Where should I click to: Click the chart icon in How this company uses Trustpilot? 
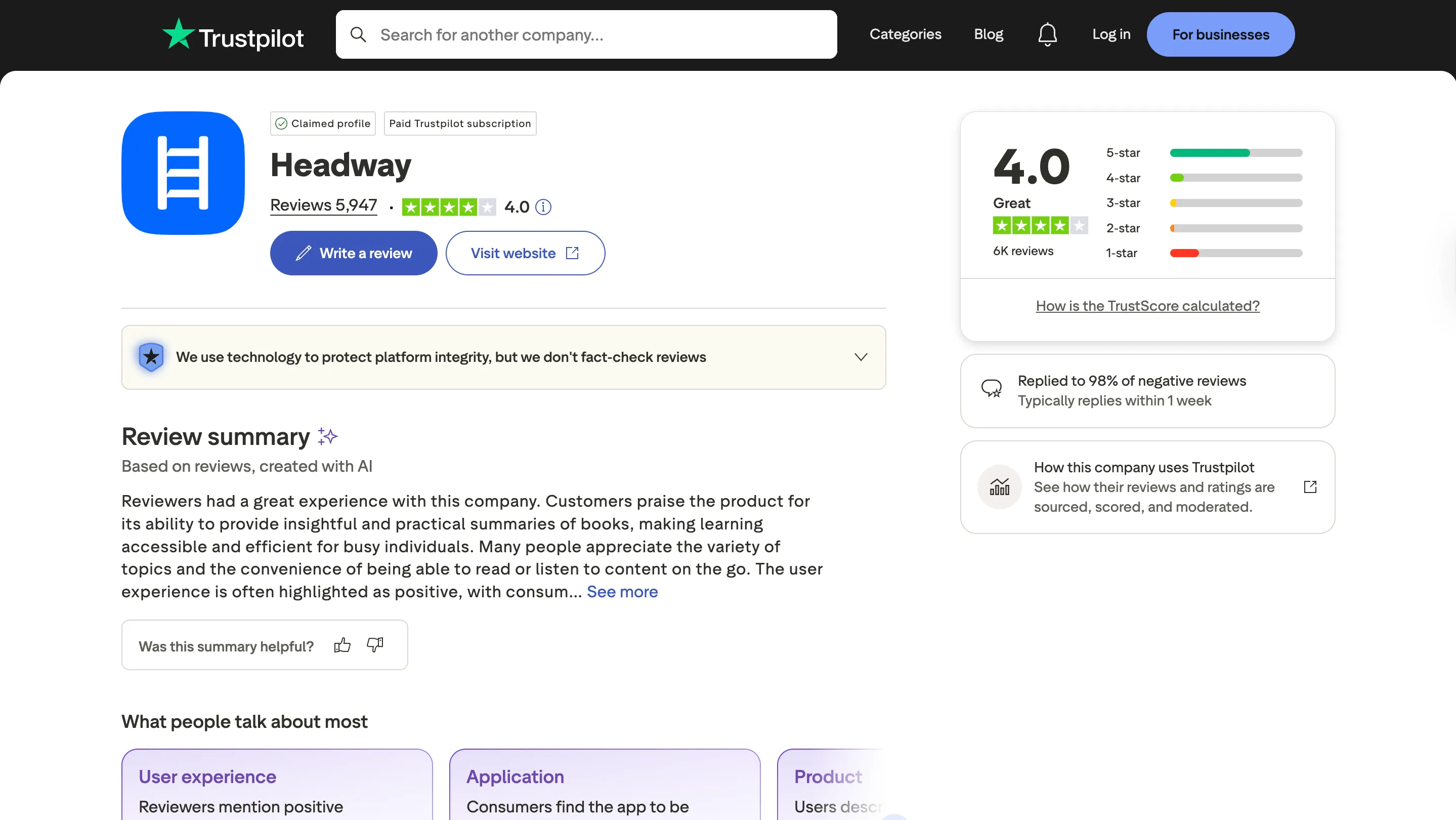click(x=999, y=487)
